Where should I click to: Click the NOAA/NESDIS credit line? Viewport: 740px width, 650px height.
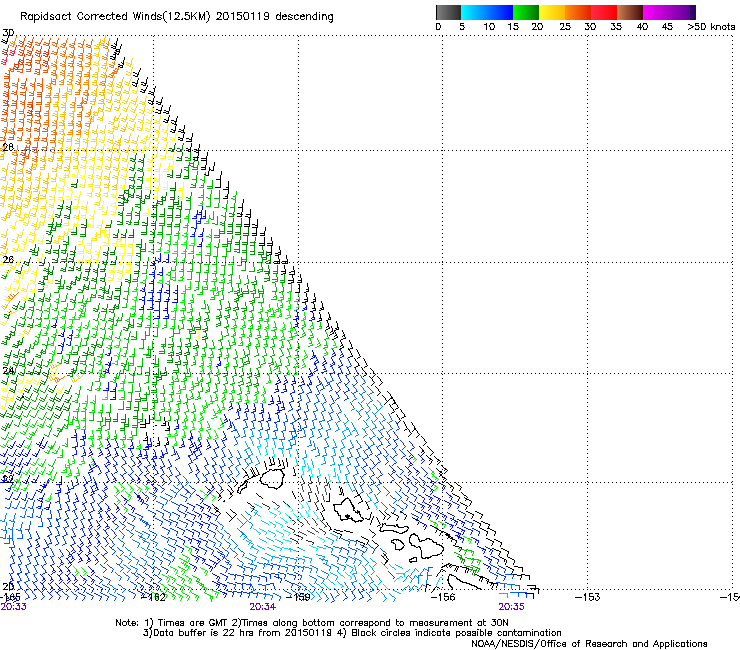tap(589, 644)
